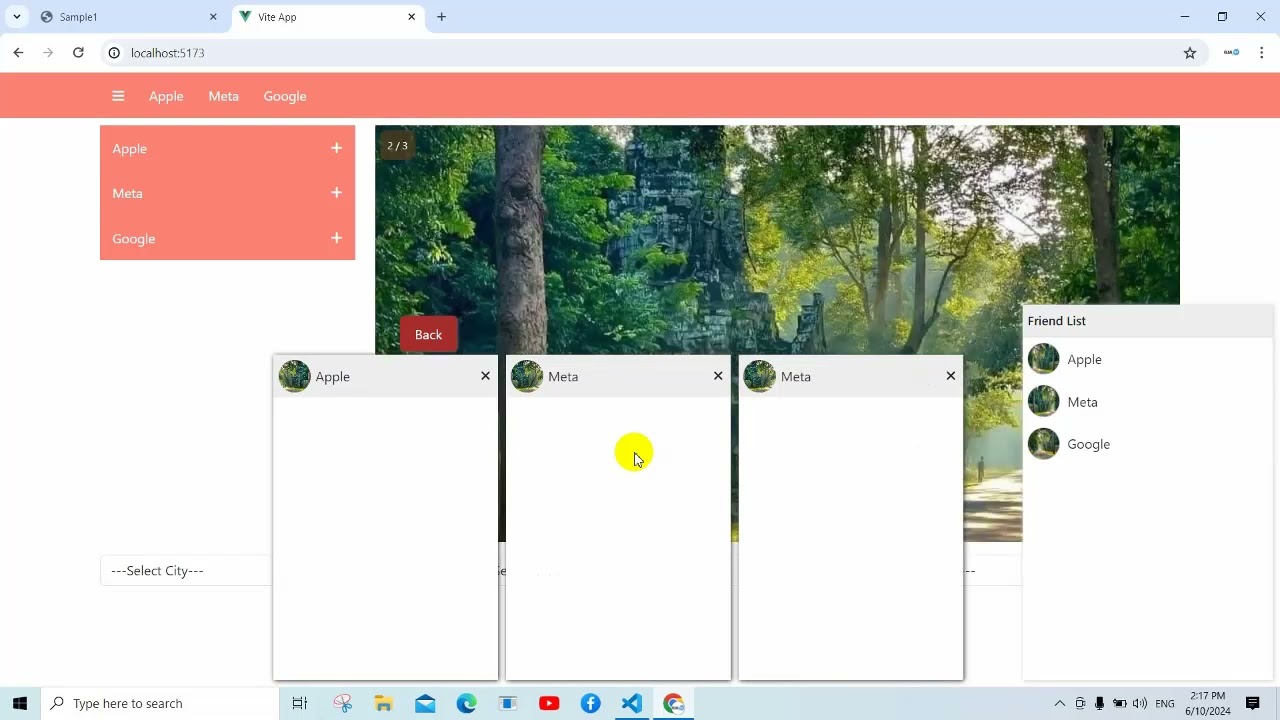The height and width of the screenshot is (720, 1280).
Task: Click Apple's avatar in Friend List
Action: coord(1043,359)
